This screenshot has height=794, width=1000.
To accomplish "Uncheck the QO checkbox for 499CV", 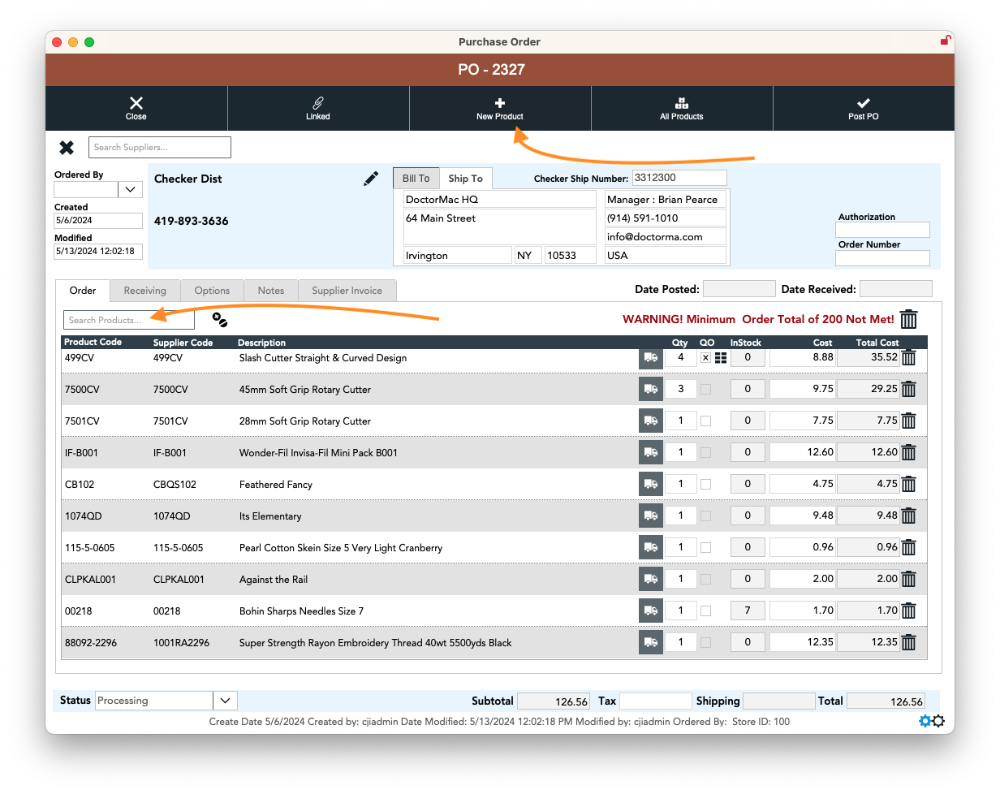I will [x=705, y=357].
